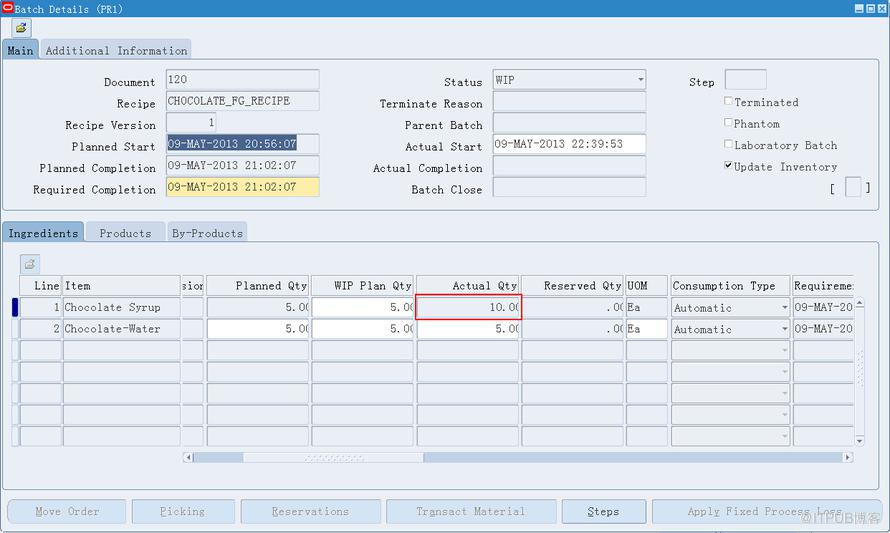Open the Status dropdown showing WIP
890x533 pixels.
point(640,79)
